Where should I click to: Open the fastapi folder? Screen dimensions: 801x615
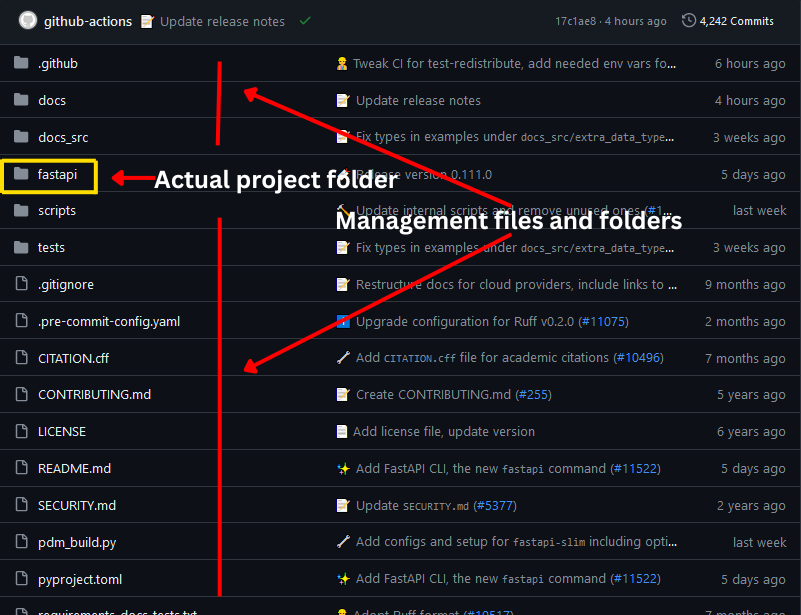[57, 174]
